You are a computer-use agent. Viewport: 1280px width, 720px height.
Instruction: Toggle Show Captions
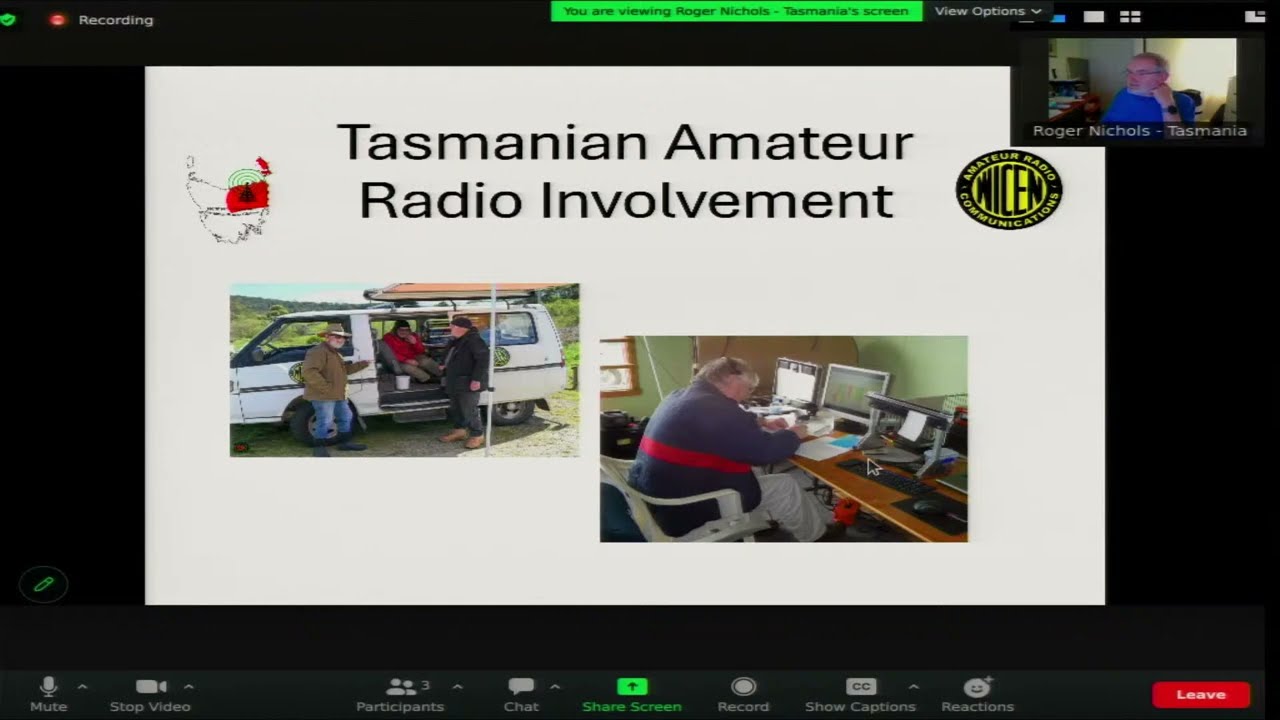pyautogui.click(x=860, y=694)
